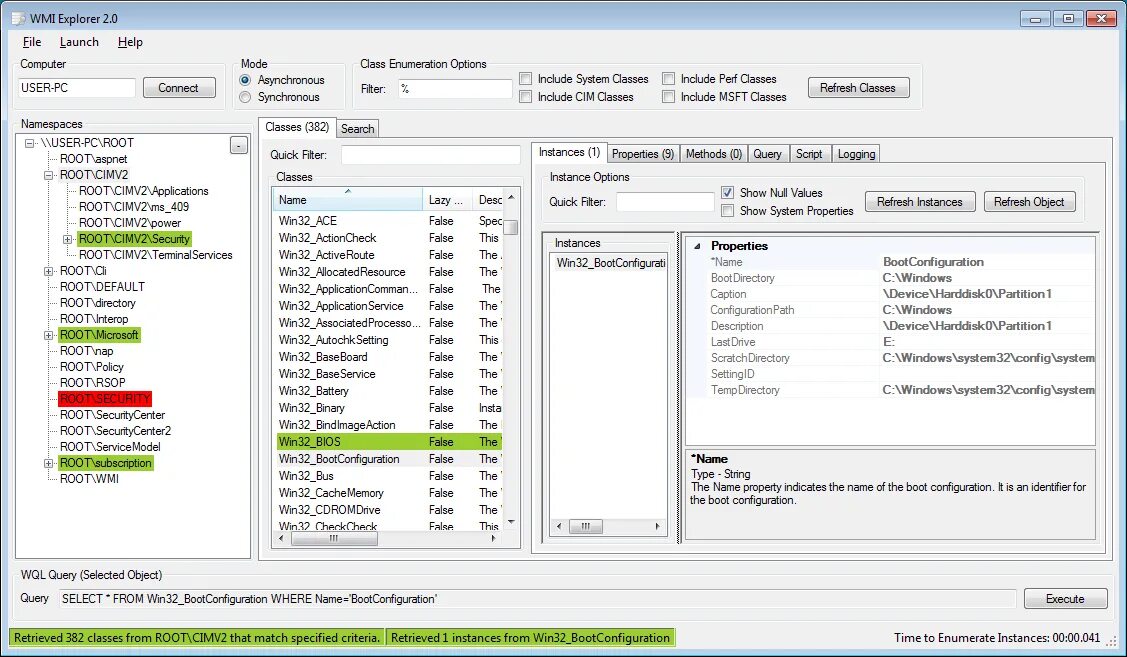Enable Include MSFT Classes checkbox
Viewport: 1127px width, 657px height.
(668, 96)
